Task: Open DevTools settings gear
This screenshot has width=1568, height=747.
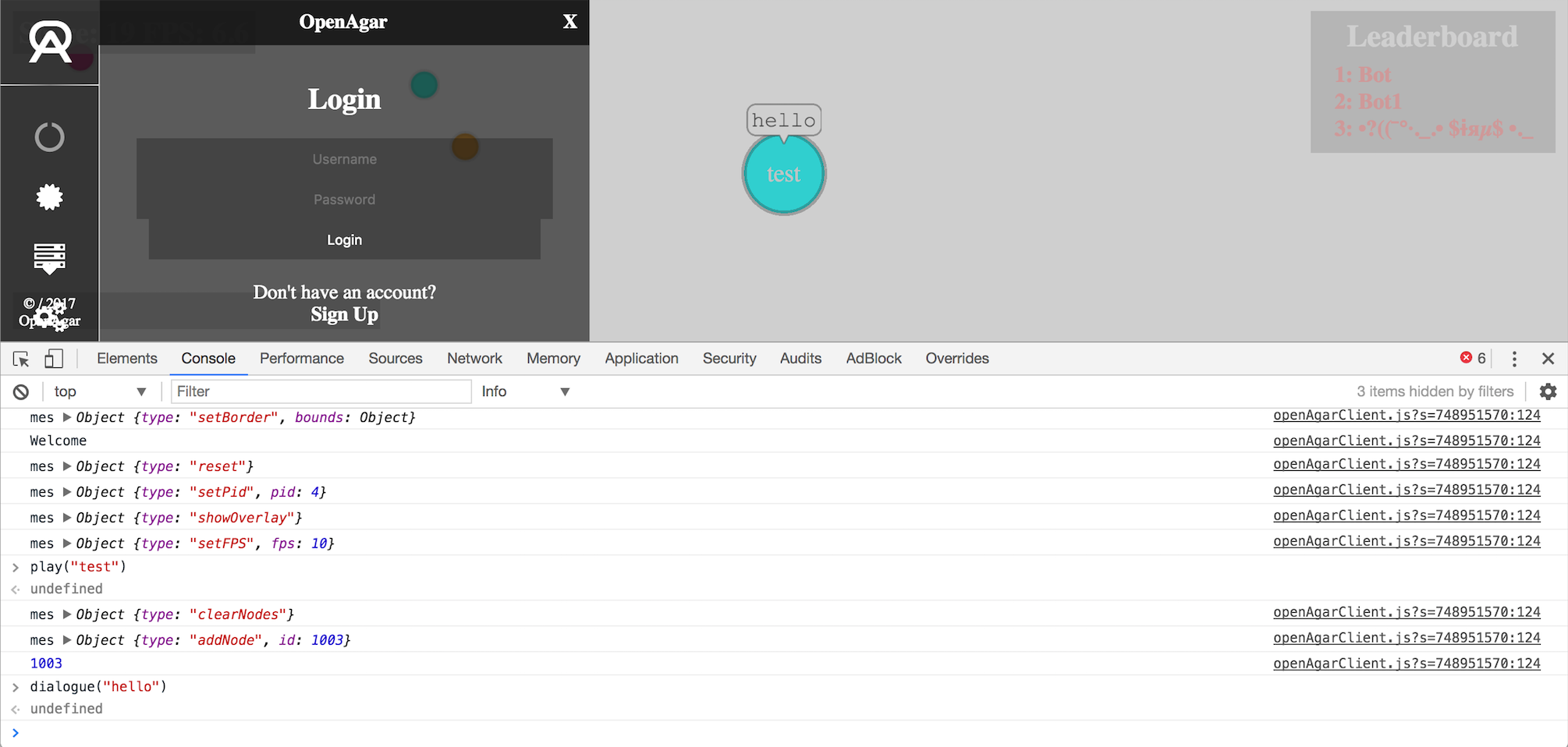Action: pyautogui.click(x=1548, y=391)
